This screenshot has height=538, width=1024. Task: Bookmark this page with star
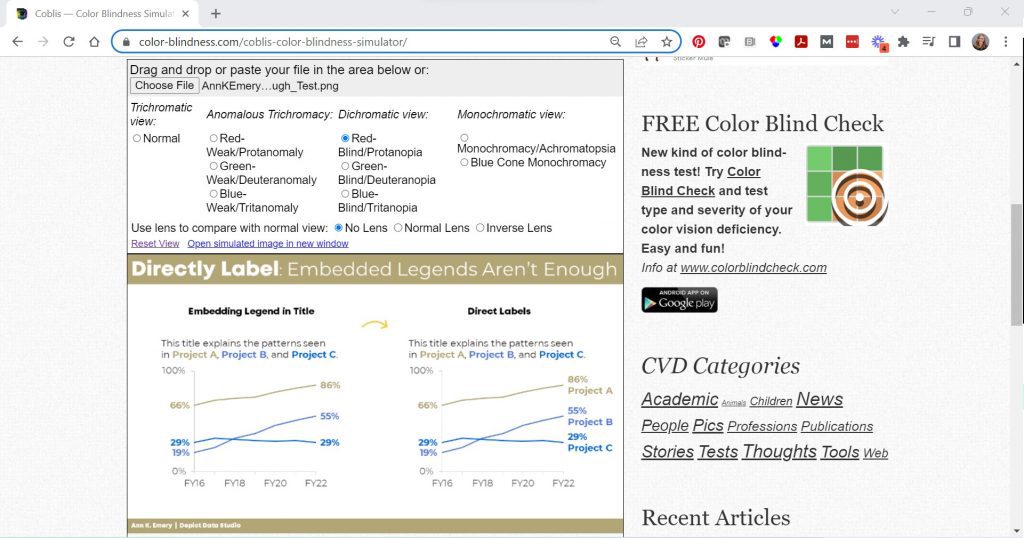click(666, 42)
